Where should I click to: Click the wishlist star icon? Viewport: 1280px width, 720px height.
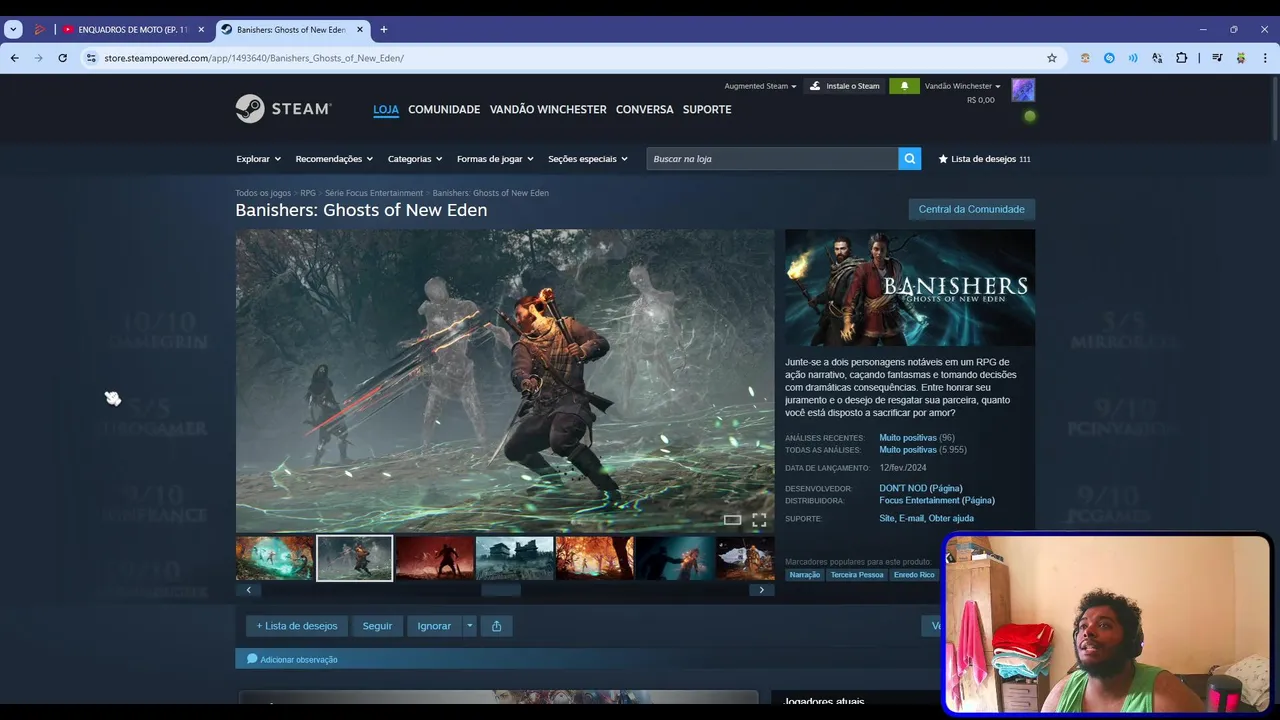tap(943, 159)
